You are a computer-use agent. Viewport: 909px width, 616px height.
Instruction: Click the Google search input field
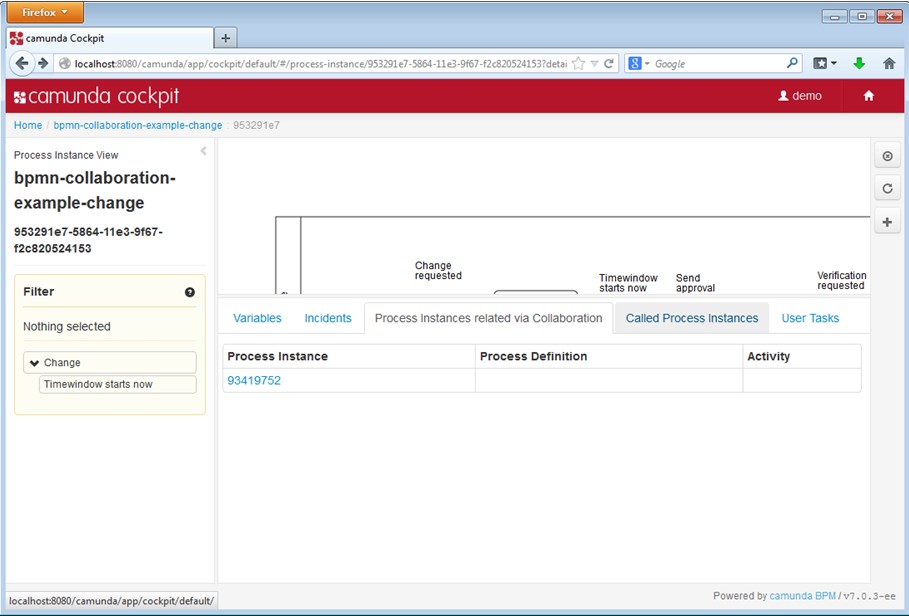[x=719, y=64]
